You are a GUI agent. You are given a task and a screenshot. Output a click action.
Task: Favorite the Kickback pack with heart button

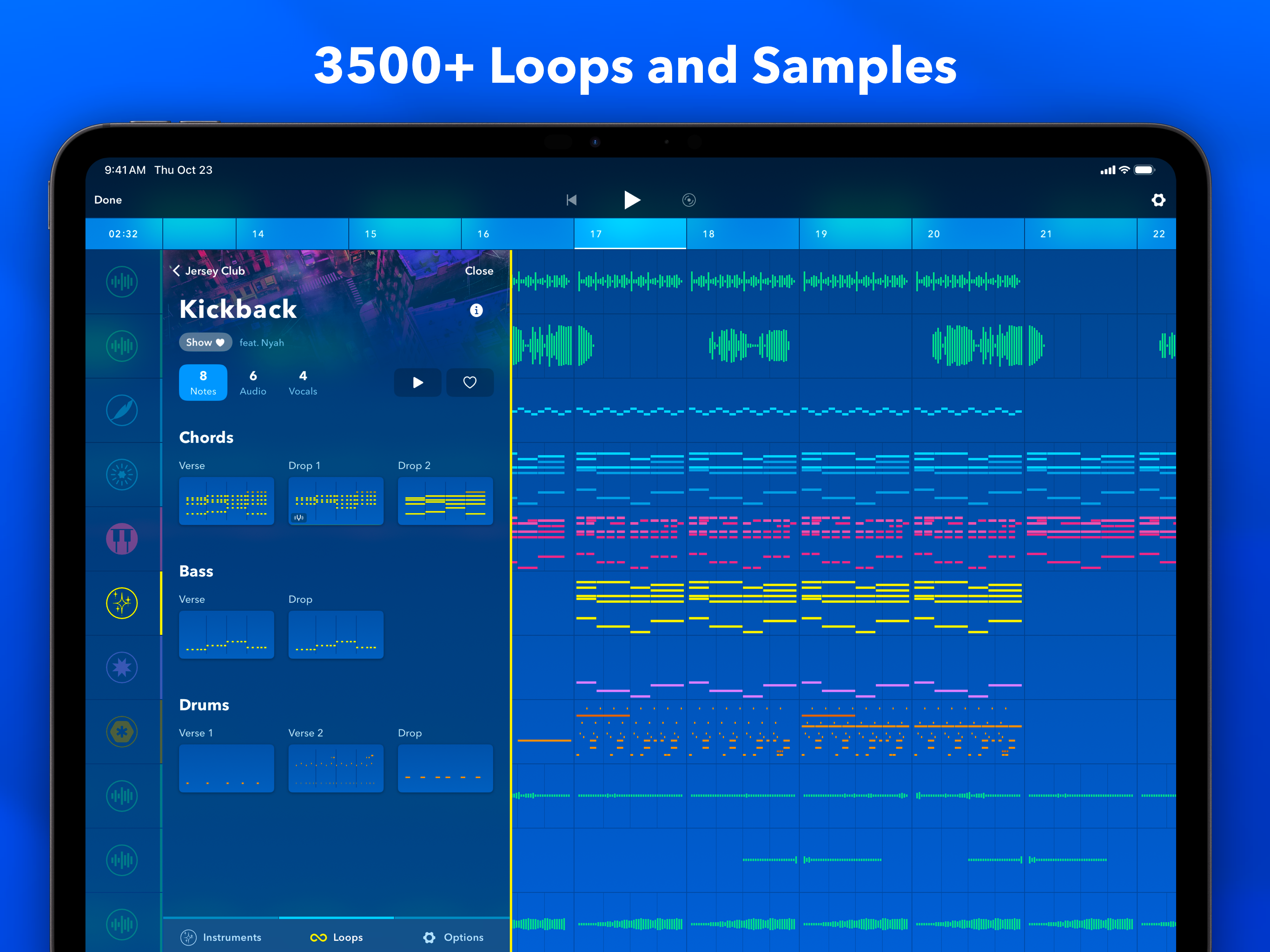(x=470, y=383)
